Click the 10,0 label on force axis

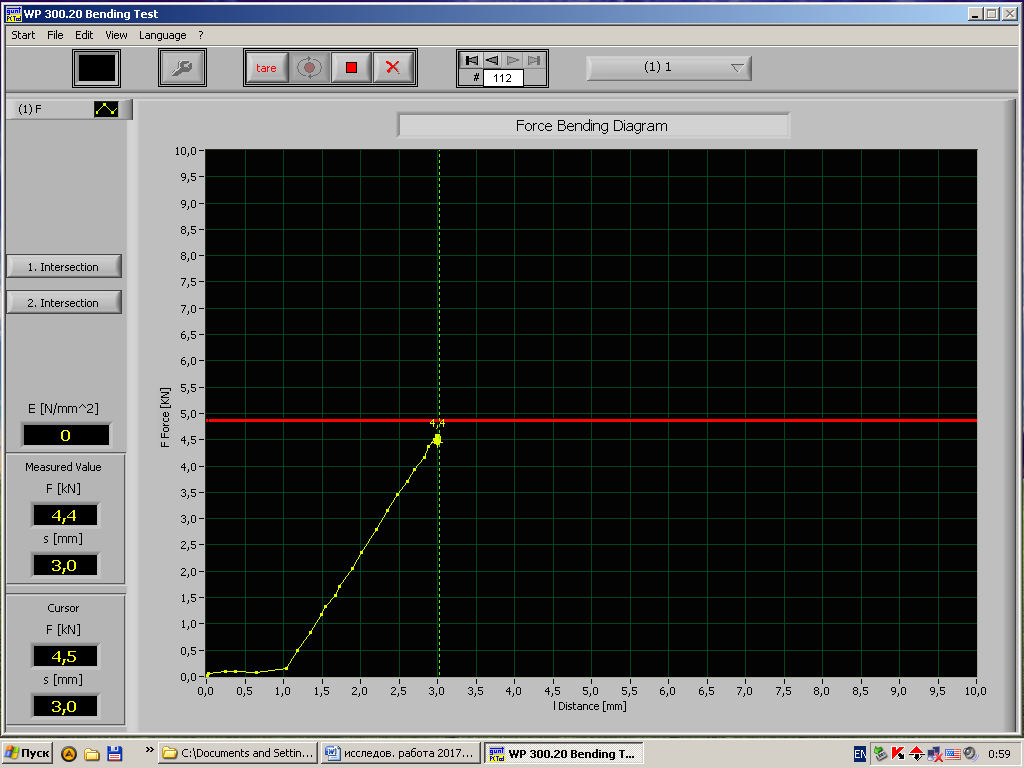point(185,151)
